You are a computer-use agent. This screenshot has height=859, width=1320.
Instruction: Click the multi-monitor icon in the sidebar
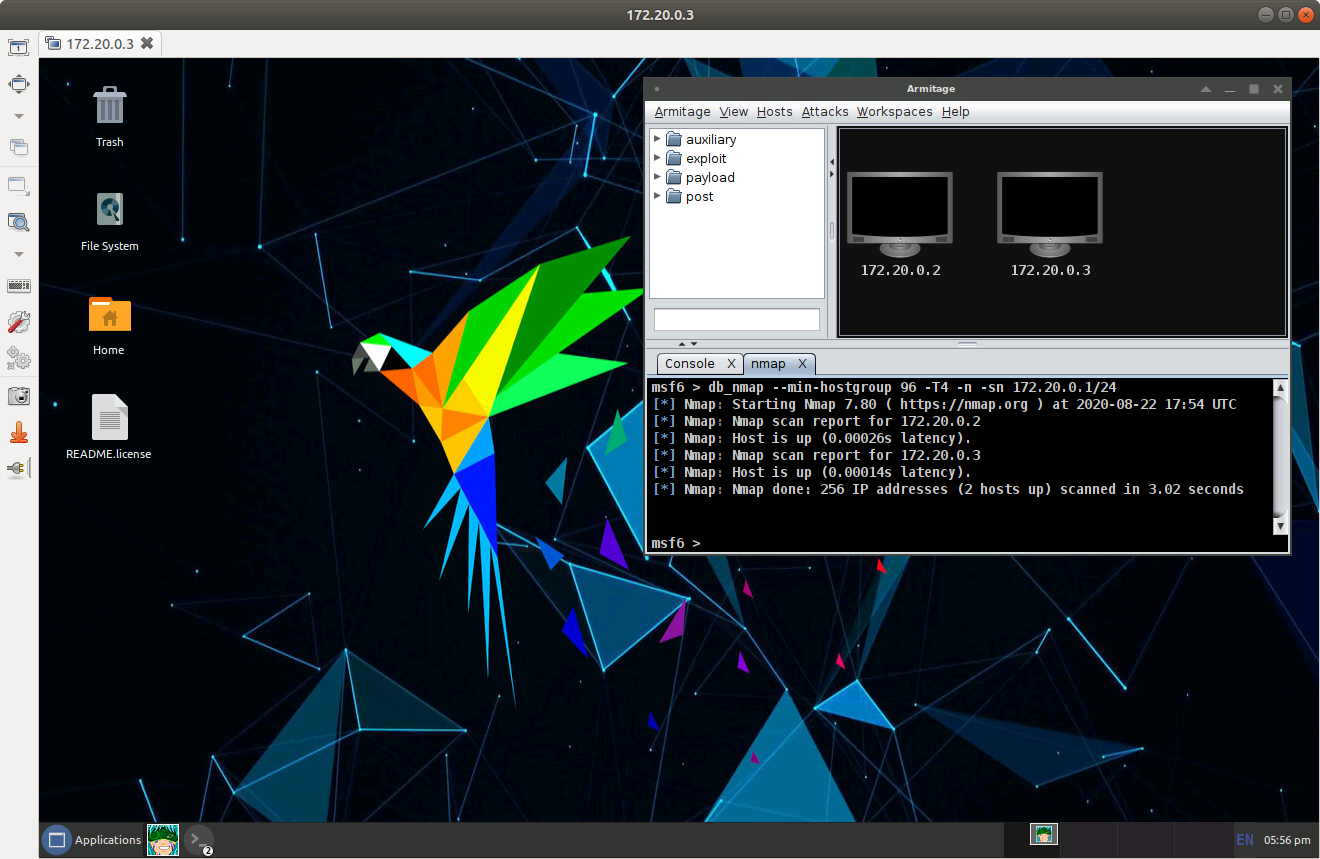tap(18, 147)
